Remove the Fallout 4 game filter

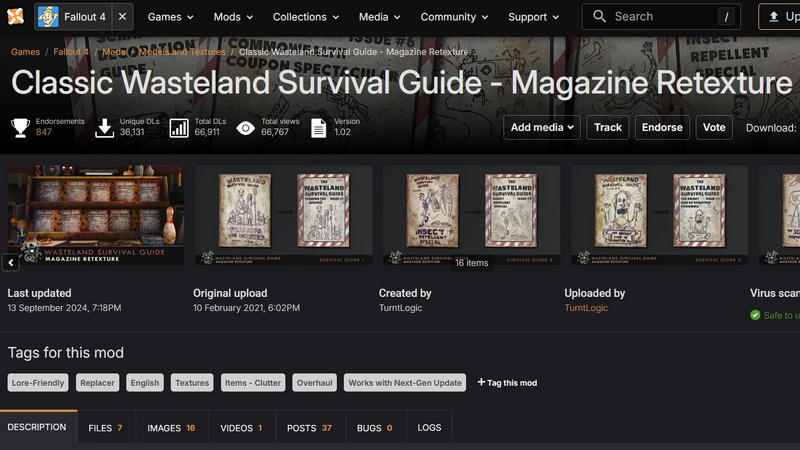coord(122,17)
